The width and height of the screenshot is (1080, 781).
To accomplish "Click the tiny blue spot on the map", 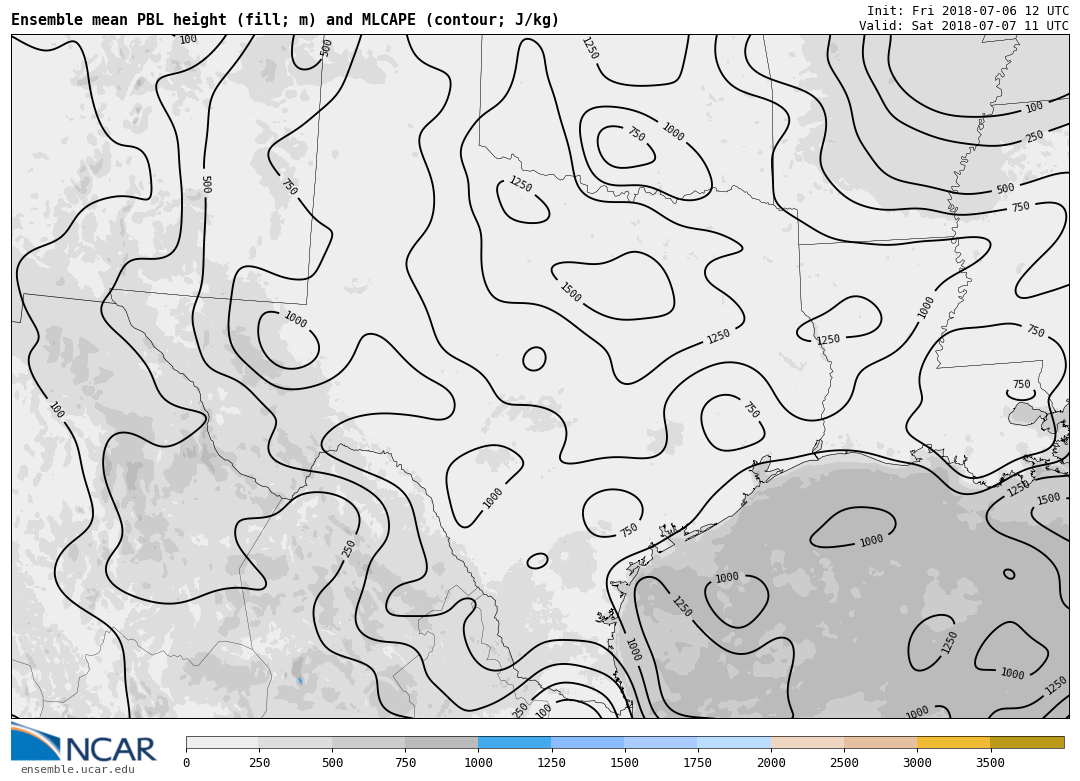I will click(299, 680).
